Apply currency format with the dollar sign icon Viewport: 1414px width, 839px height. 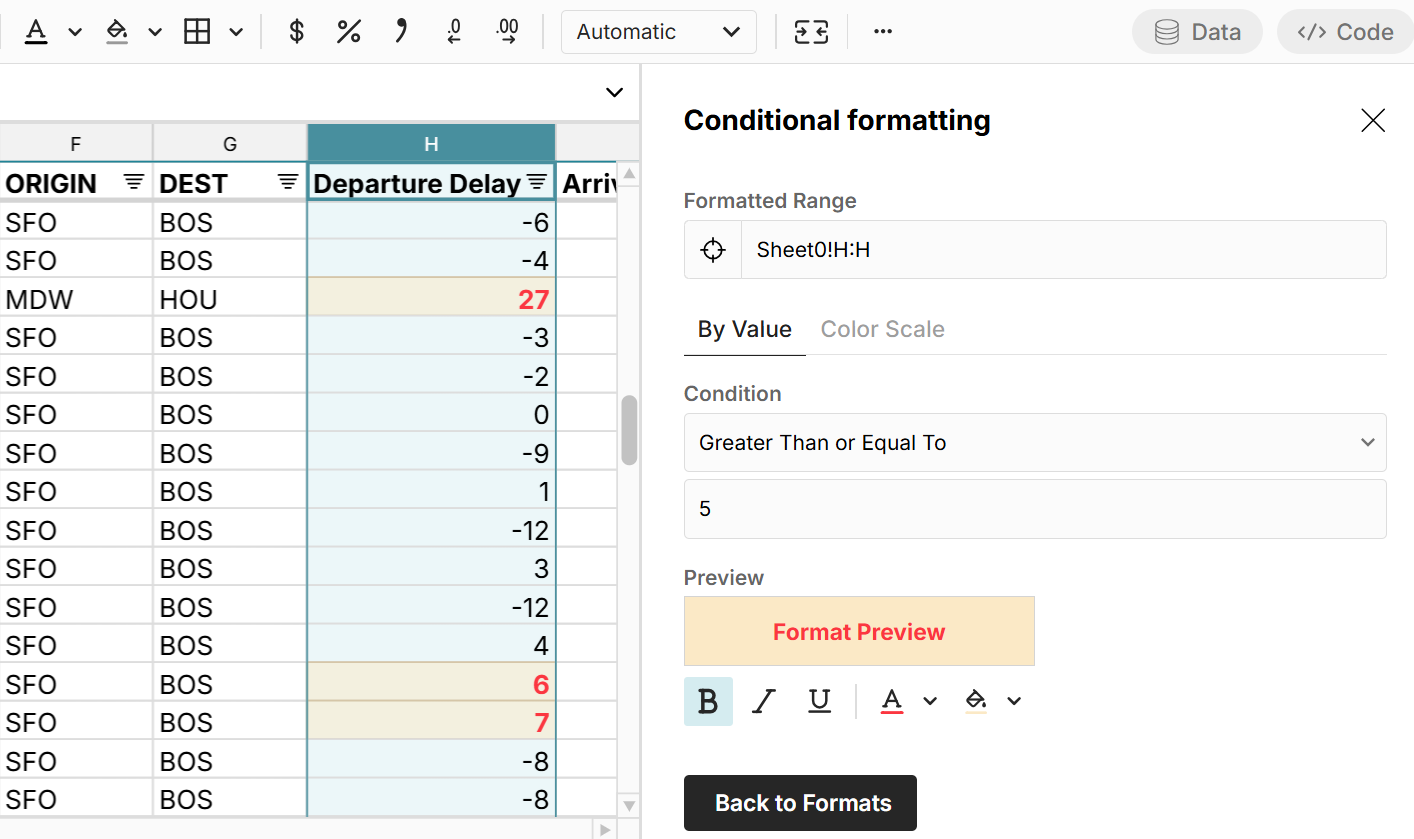(x=295, y=31)
